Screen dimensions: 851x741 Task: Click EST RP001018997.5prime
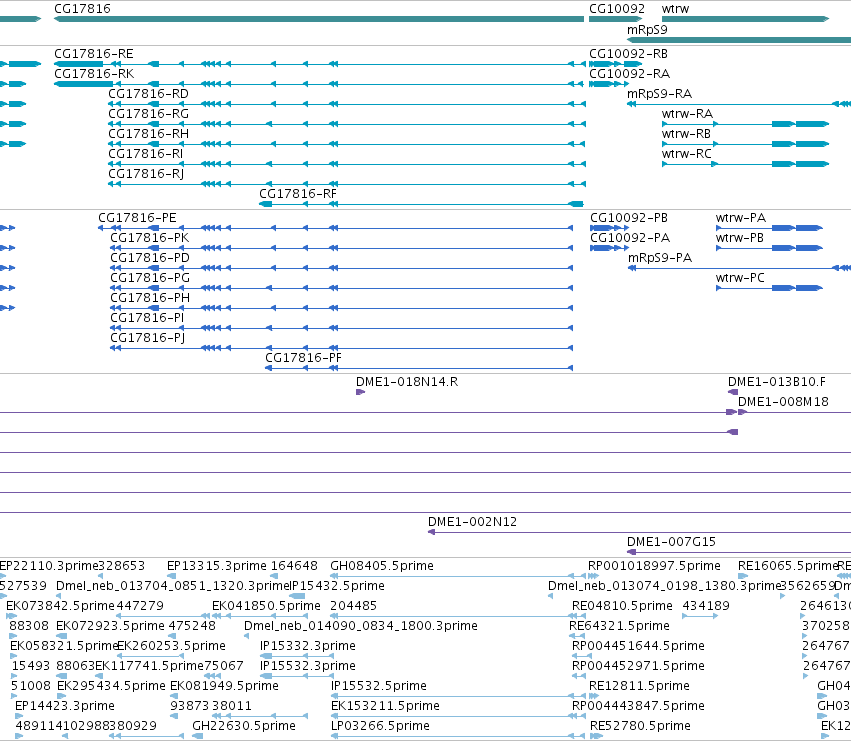coord(655,566)
